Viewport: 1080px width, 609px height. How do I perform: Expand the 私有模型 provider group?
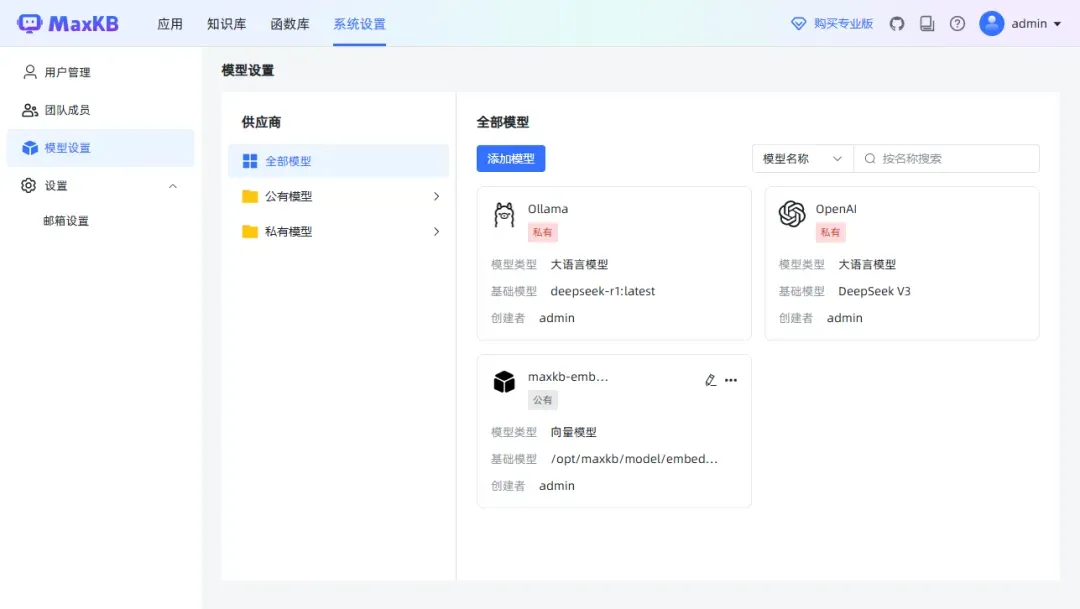coord(436,231)
